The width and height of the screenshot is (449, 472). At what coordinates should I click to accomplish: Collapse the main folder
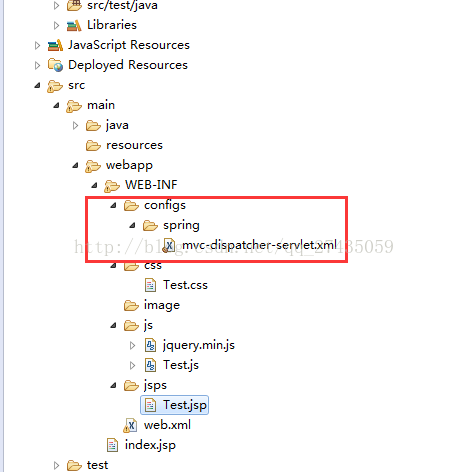(x=56, y=106)
